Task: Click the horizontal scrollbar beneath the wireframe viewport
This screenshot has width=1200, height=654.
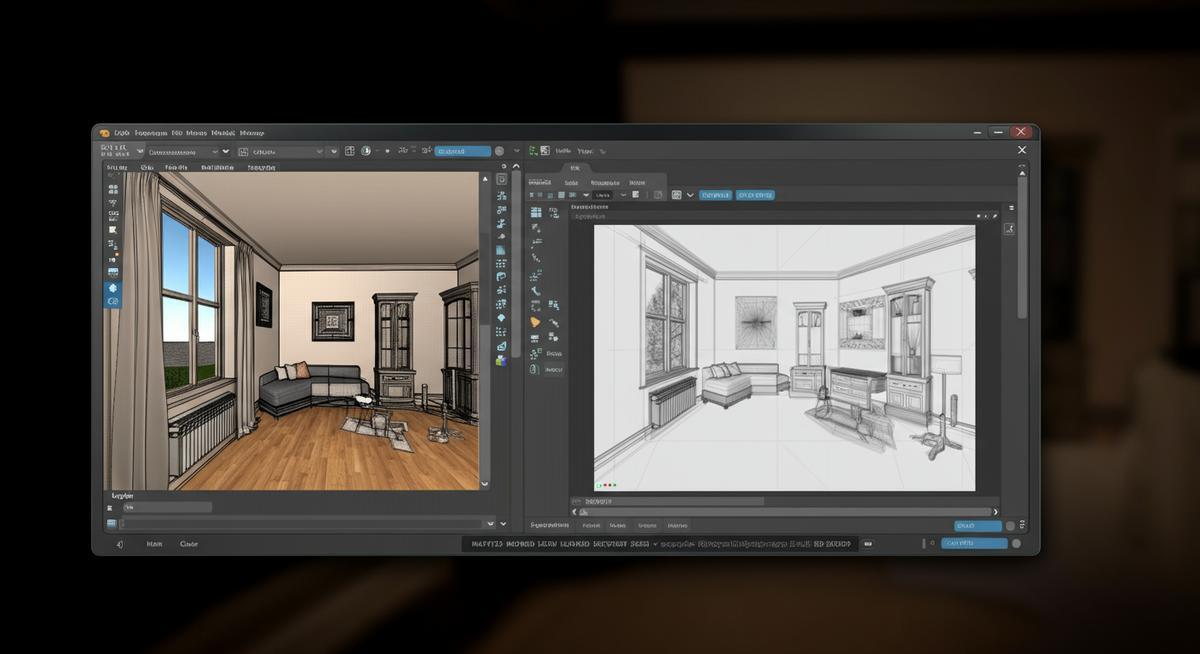Action: click(x=780, y=512)
